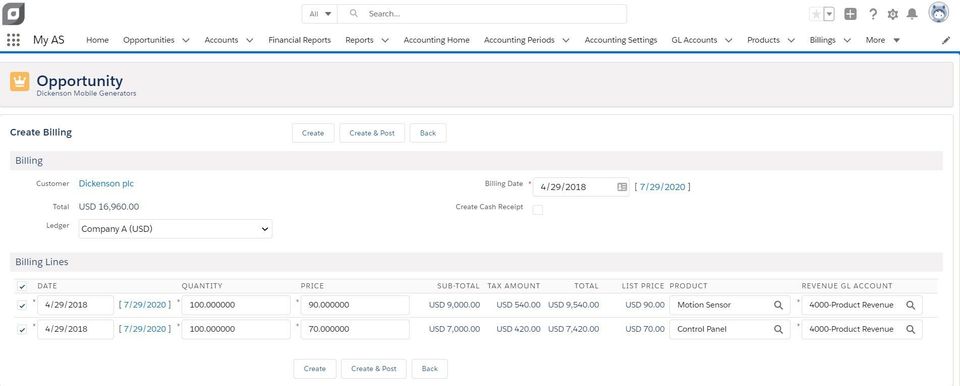Screen dimensions: 960x386
Task: Expand the Reports tab chevron
Action: click(x=385, y=40)
